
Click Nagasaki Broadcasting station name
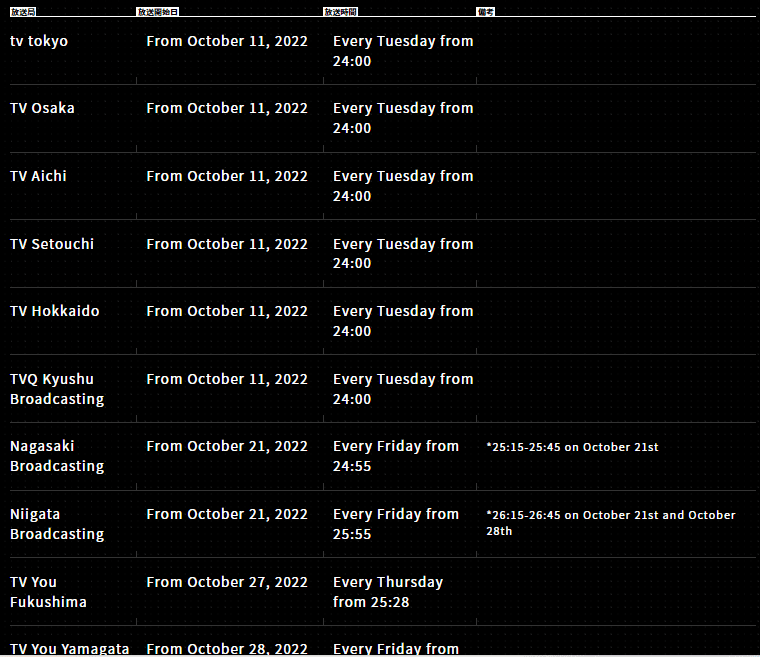point(57,456)
